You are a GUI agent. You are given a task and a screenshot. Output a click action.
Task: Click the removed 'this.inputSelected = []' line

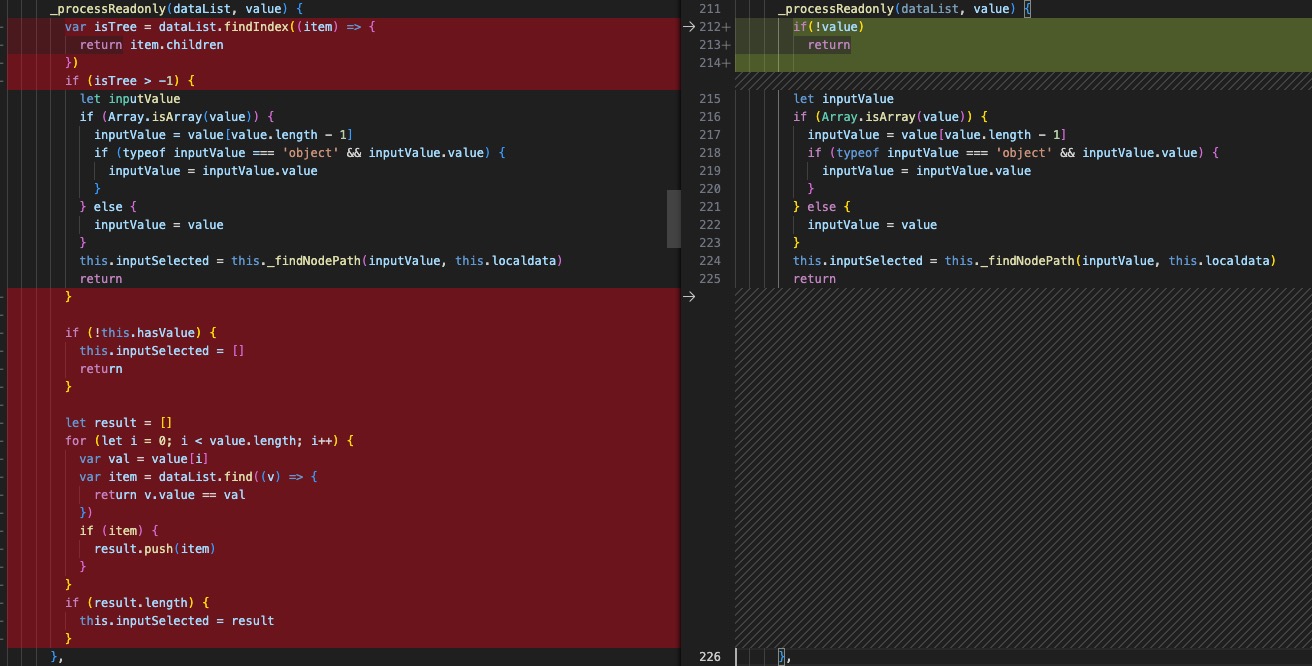[162, 351]
